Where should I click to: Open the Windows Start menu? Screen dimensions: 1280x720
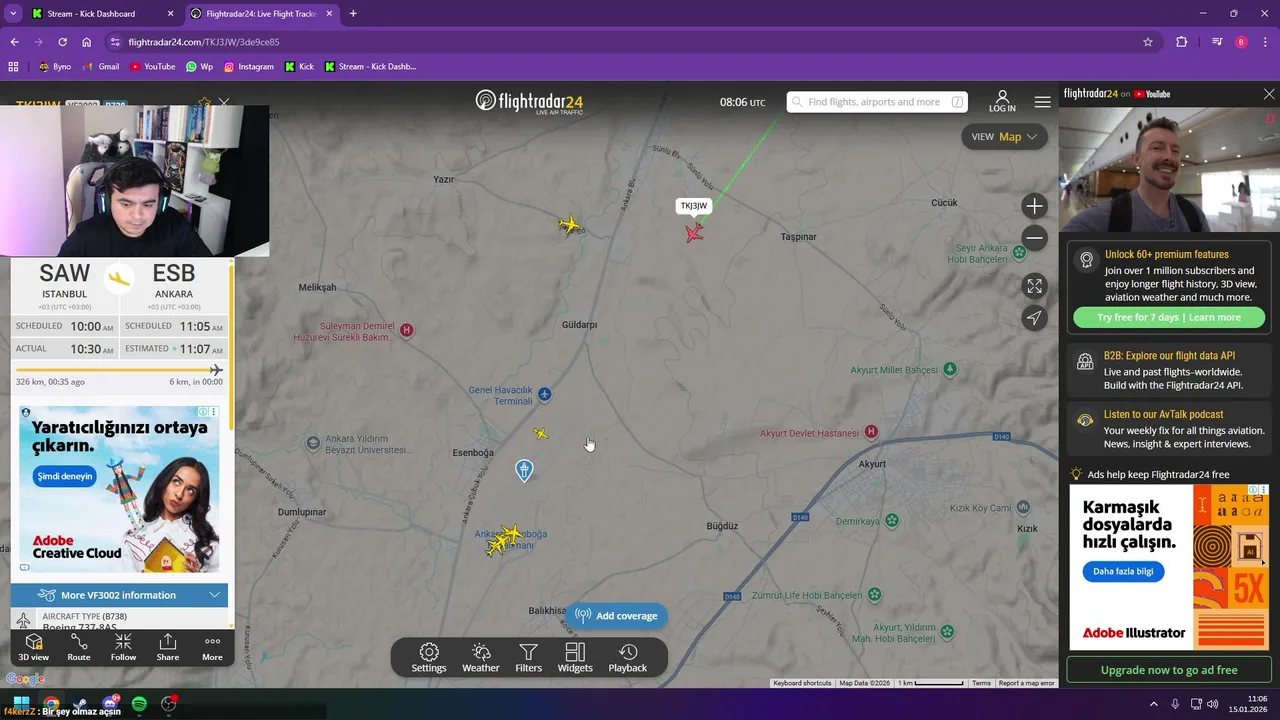[22, 704]
